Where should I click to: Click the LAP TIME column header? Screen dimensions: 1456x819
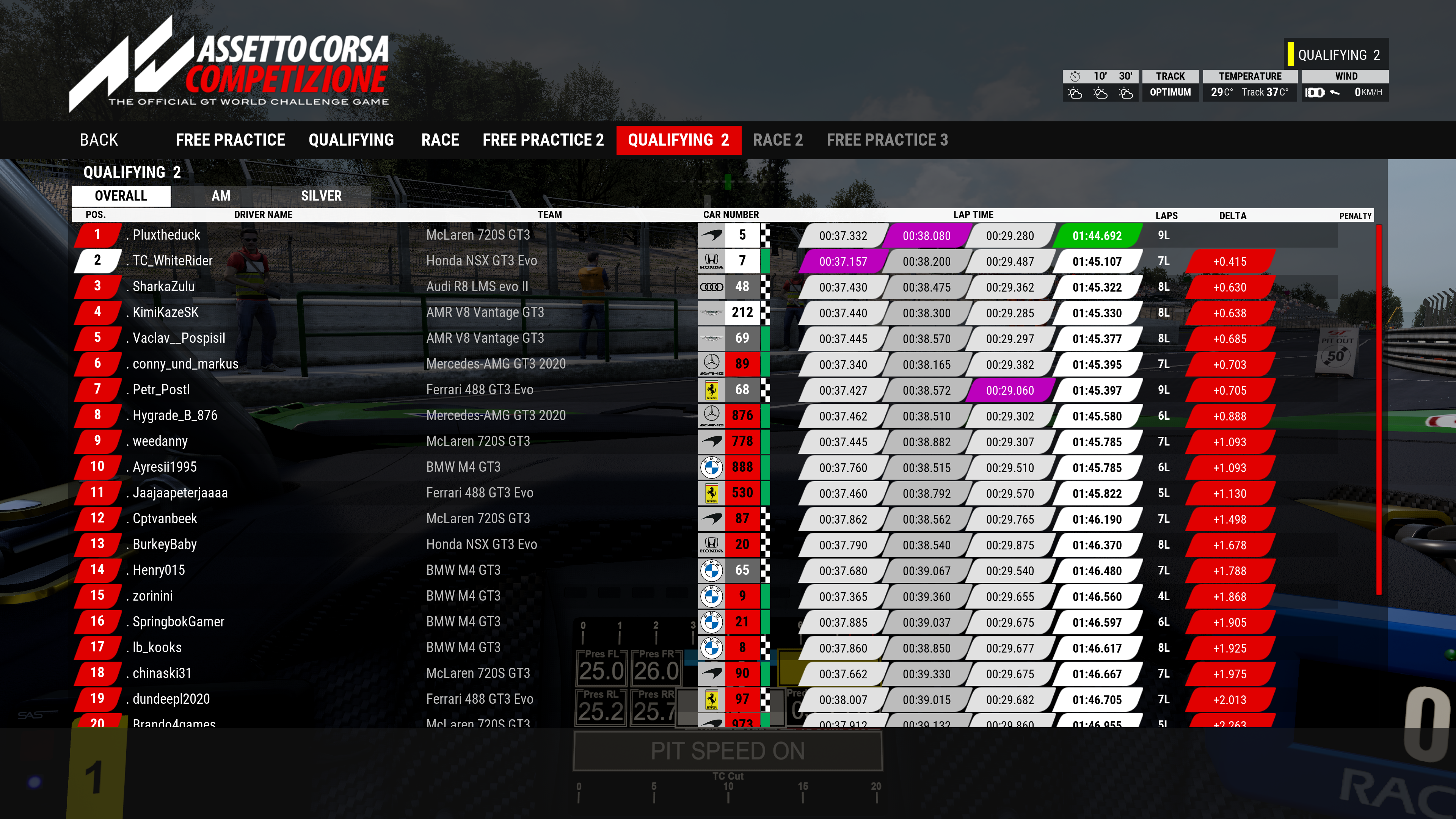(973, 215)
